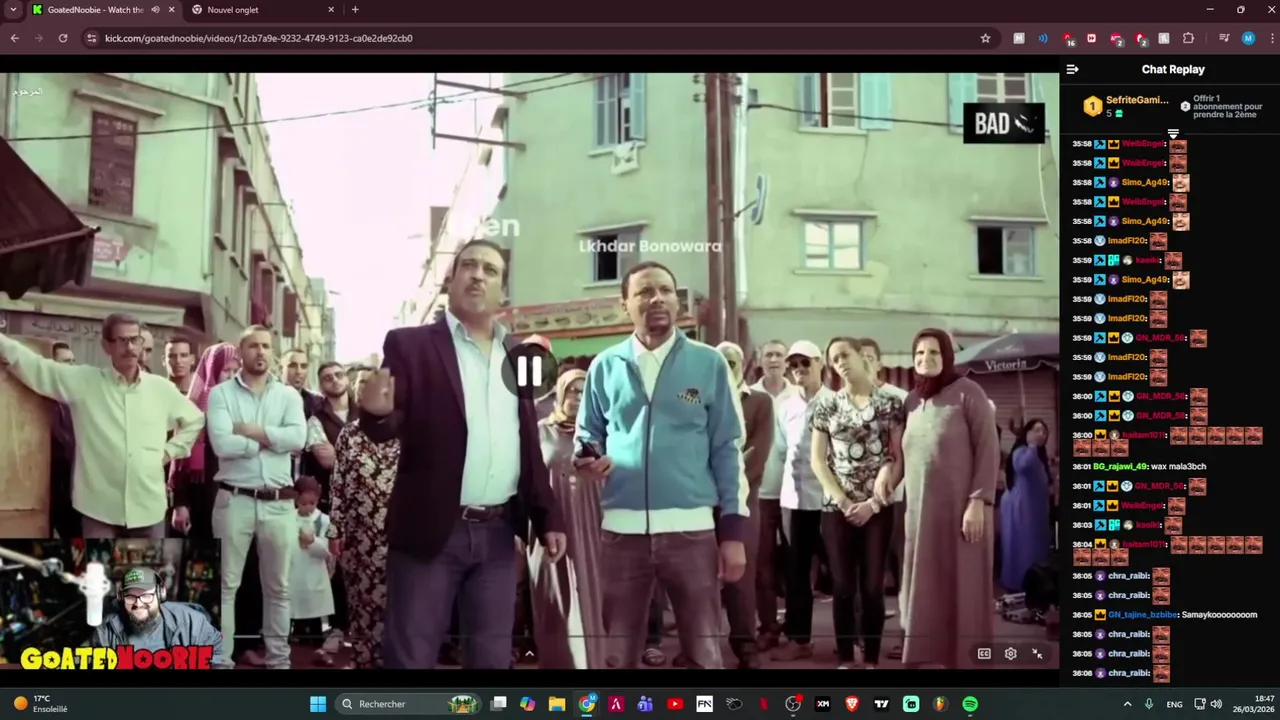
Task: Open Windows Start menu
Action: coord(318,704)
